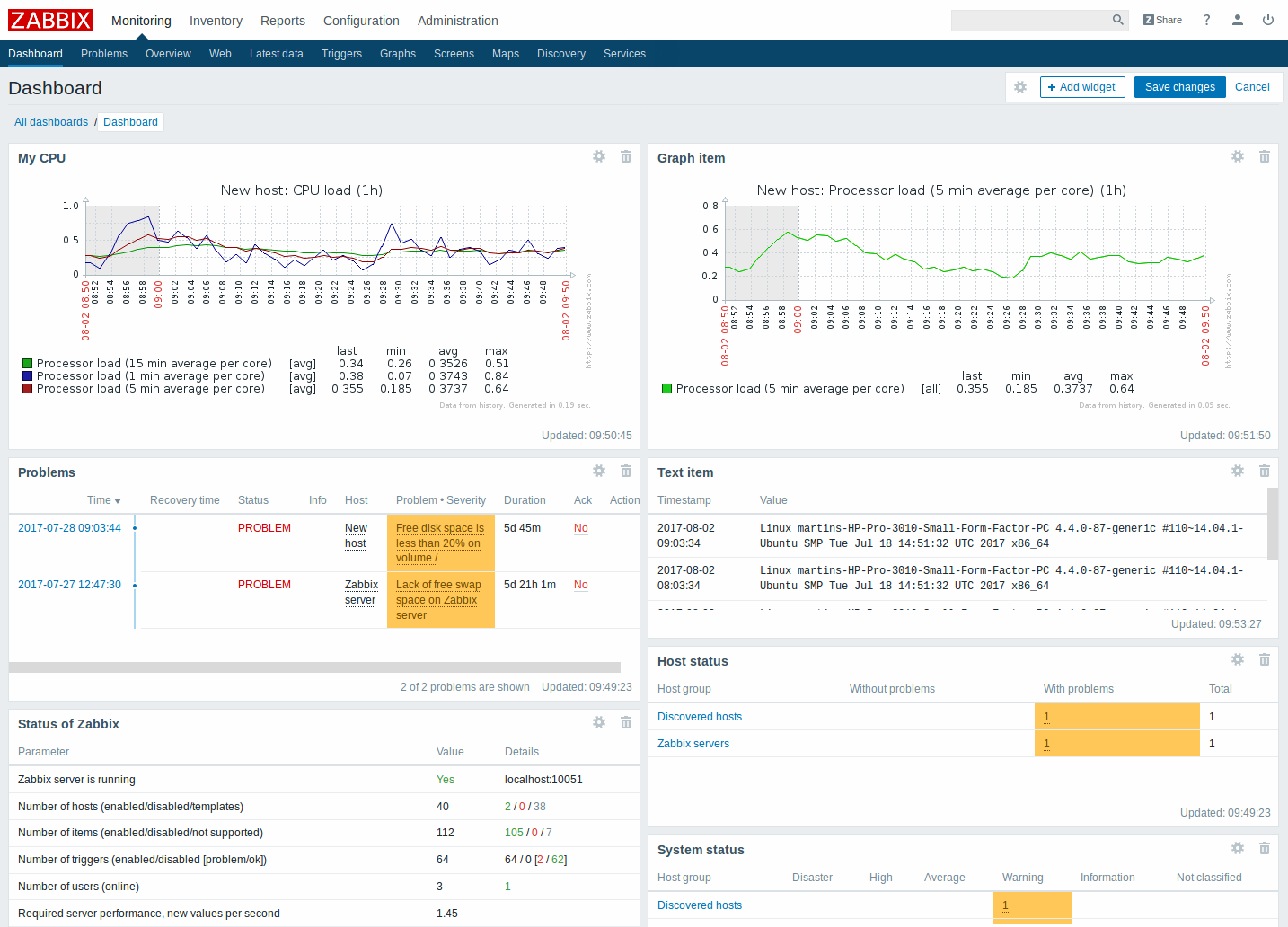The image size is (1288, 927).
Task: Switch to the Overview tab
Action: (168, 54)
